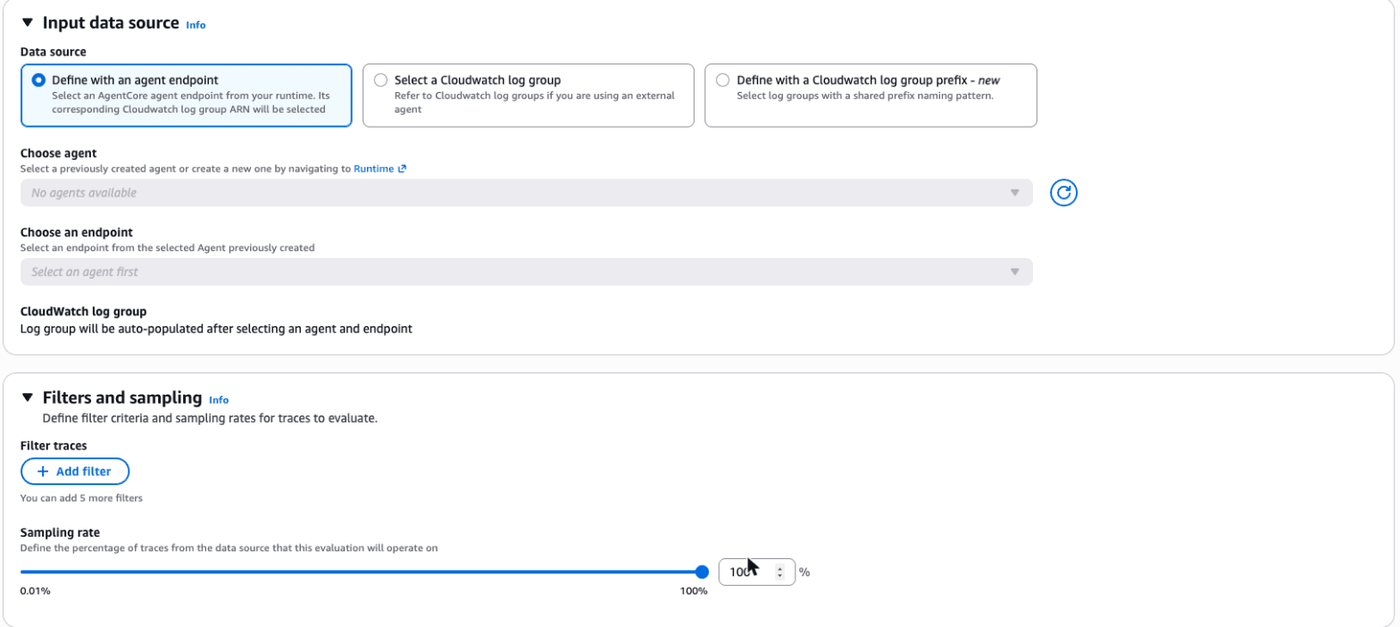
Task: Open the 'No agents available' agent dropdown
Action: (x=526, y=193)
